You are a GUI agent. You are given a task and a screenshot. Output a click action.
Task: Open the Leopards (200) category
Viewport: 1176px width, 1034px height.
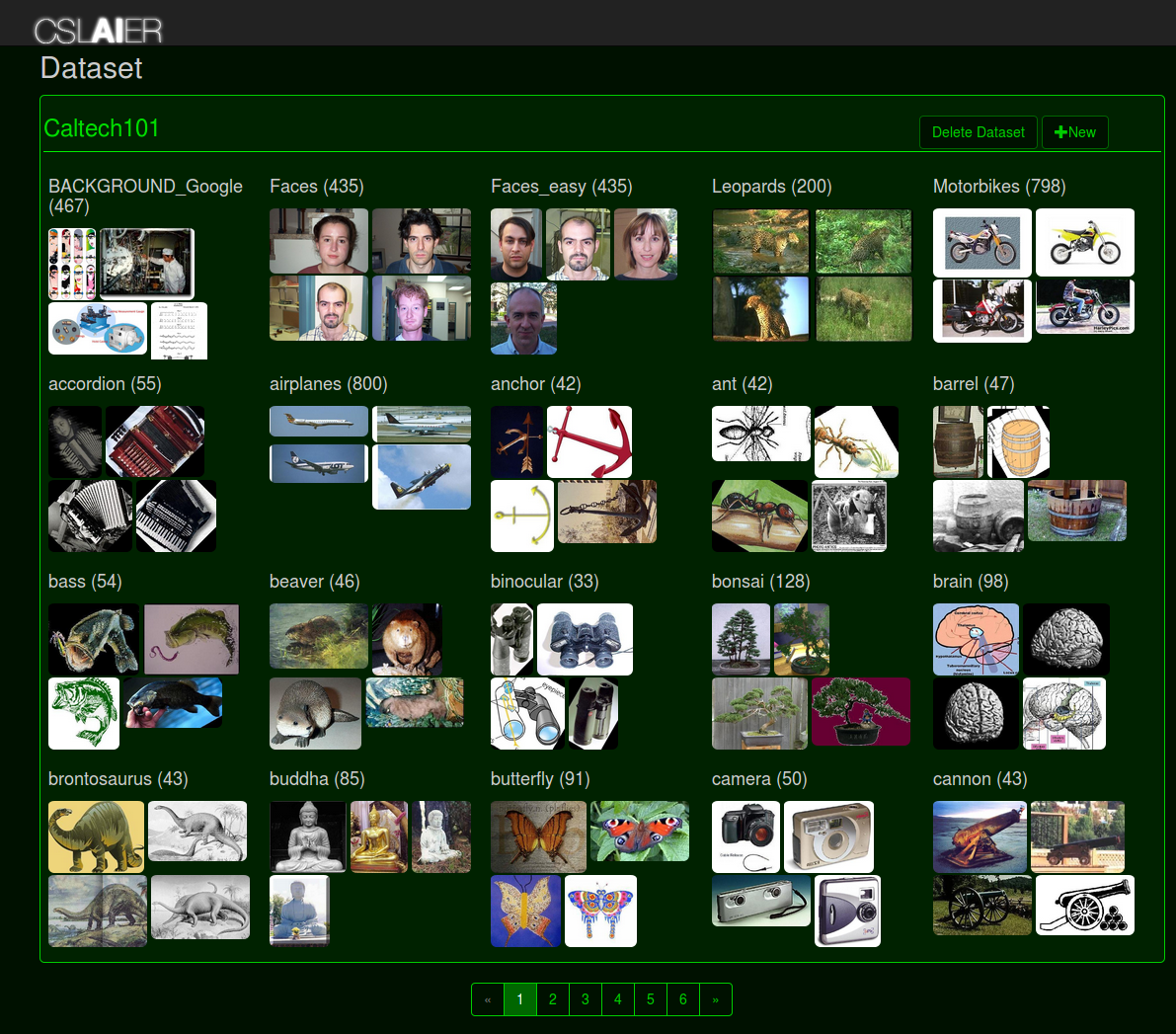(772, 186)
